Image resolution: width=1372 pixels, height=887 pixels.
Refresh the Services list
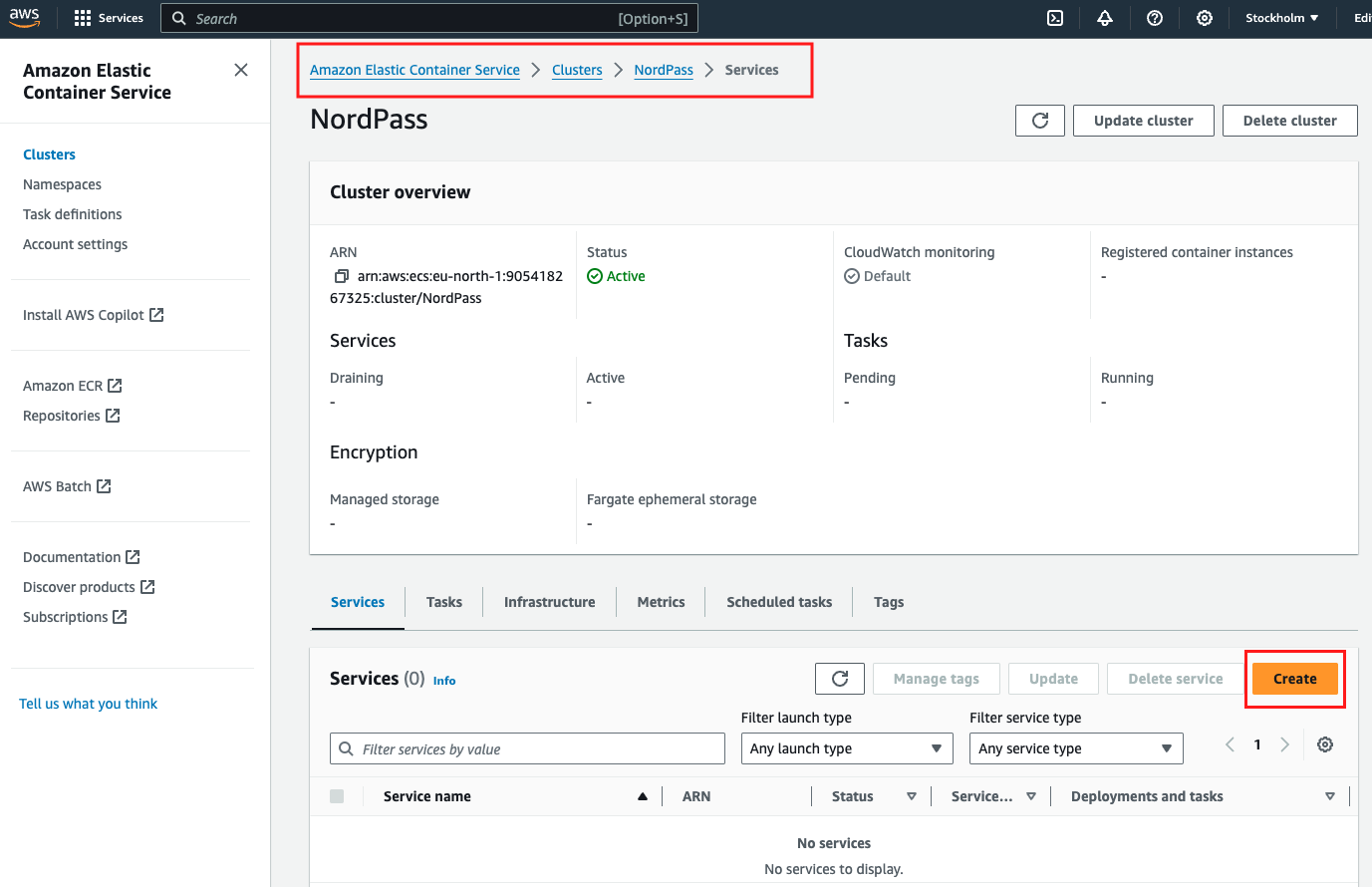point(840,679)
